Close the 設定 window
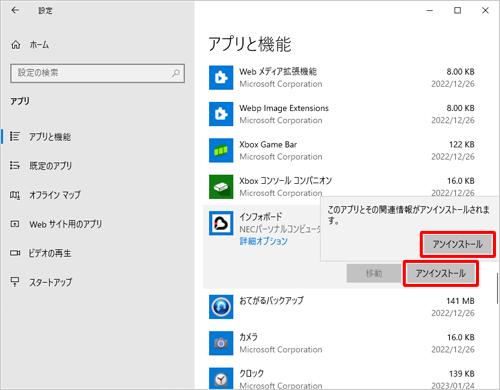This screenshot has height=390, width=500. [x=485, y=10]
